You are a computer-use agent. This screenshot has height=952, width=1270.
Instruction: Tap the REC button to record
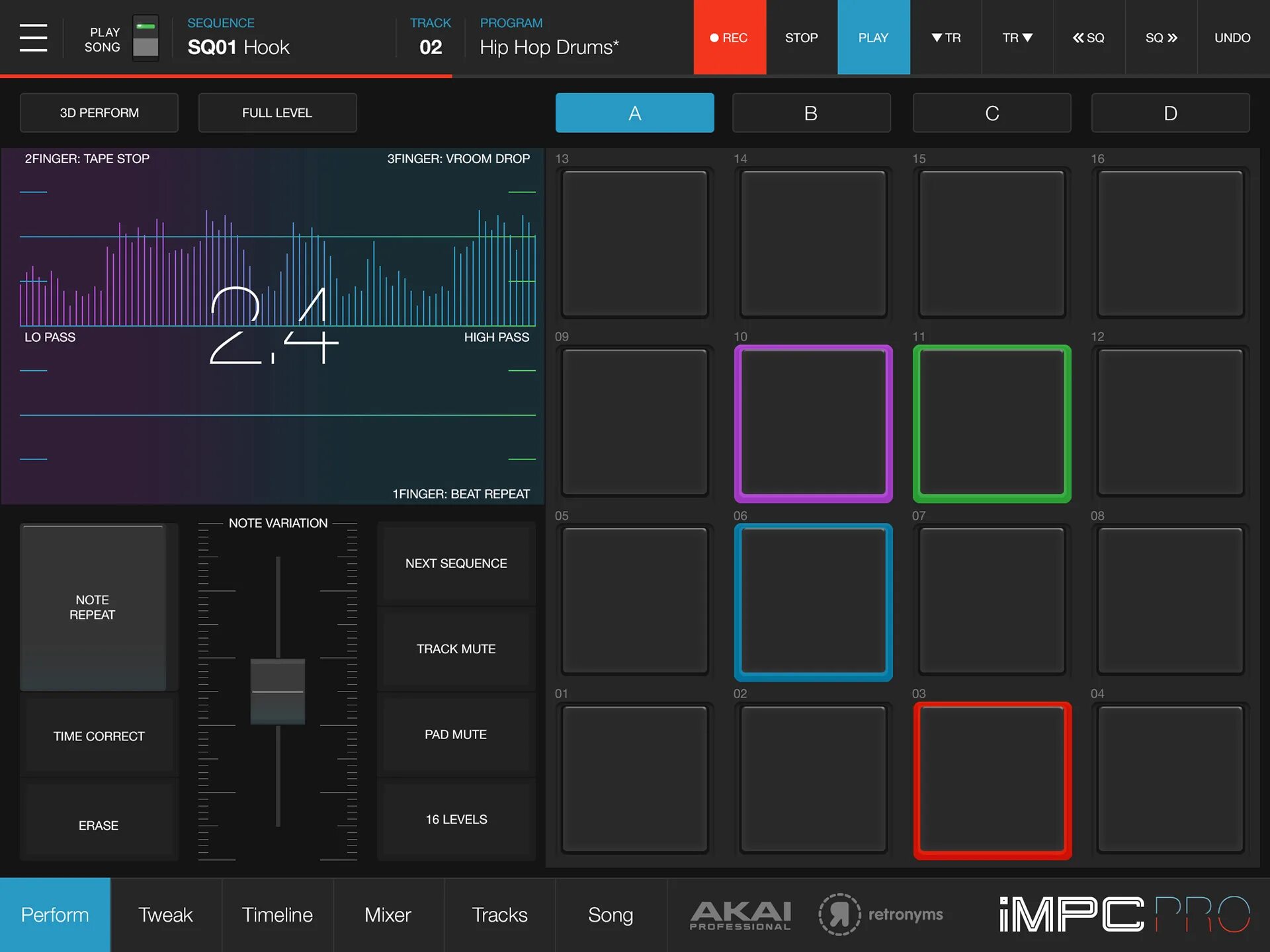[x=727, y=37]
